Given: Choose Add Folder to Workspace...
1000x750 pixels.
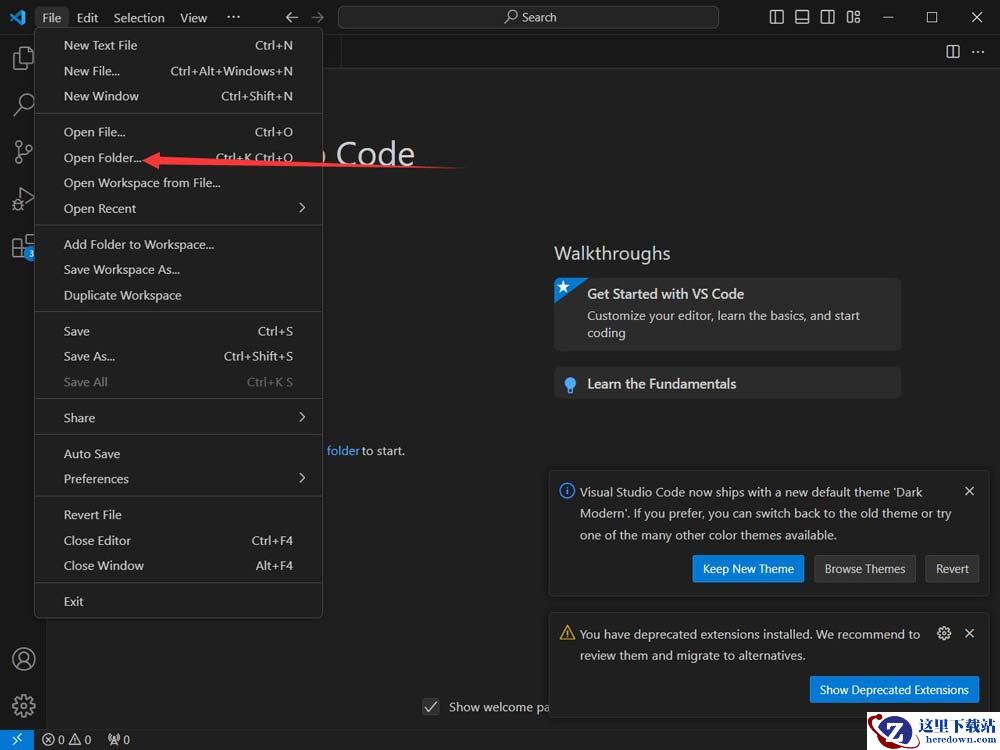Looking at the screenshot, I should click(x=179, y=244).
